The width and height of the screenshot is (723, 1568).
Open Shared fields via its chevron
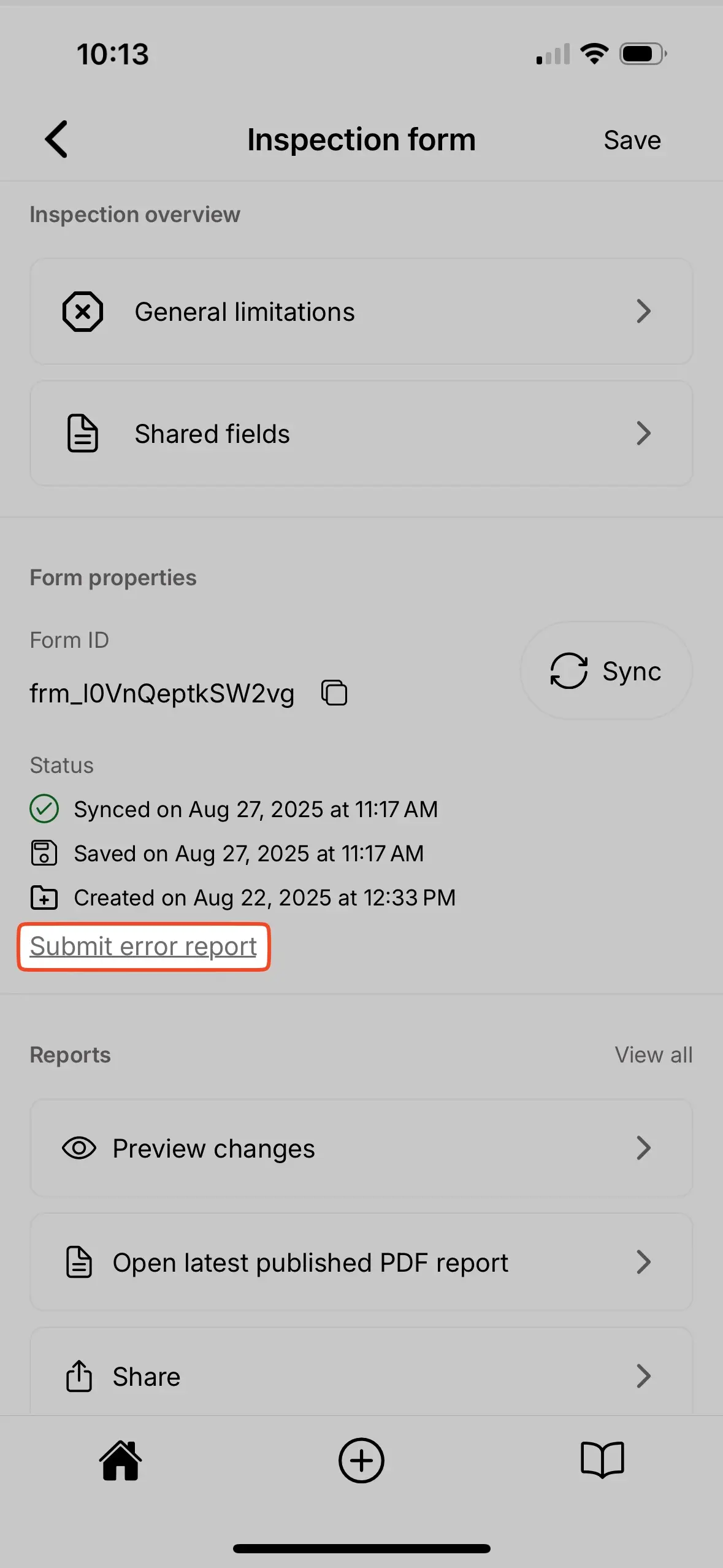(x=644, y=433)
